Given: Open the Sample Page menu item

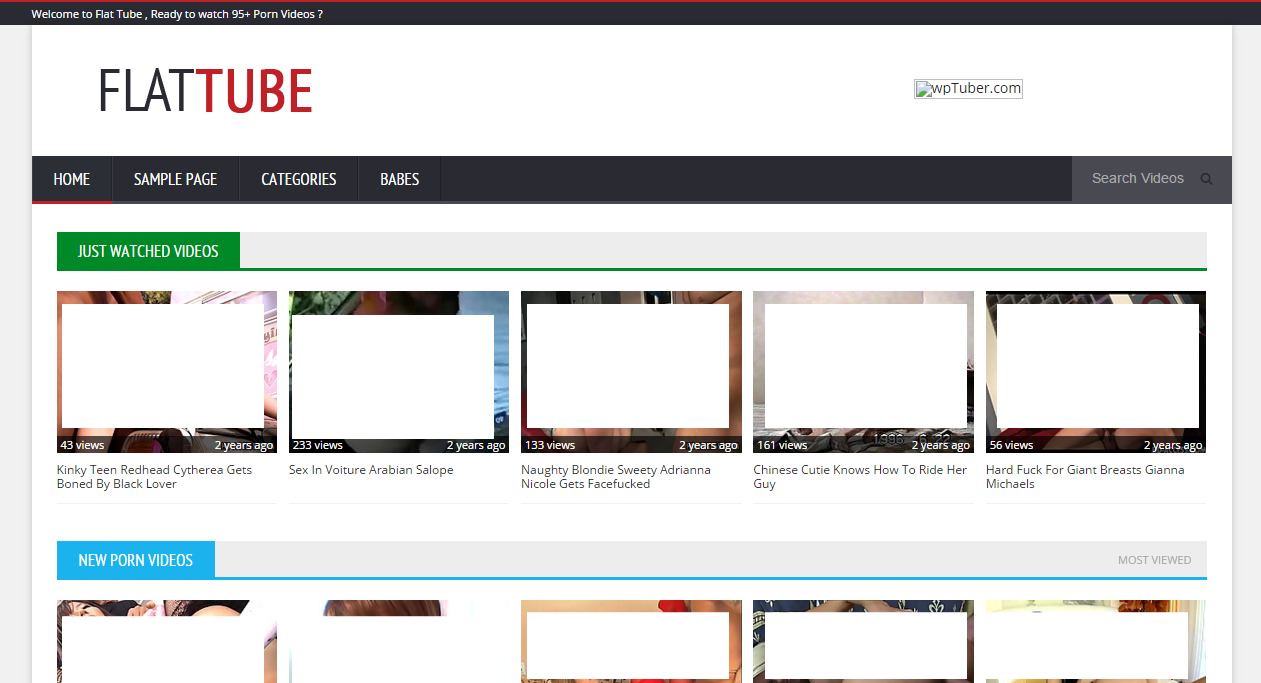Looking at the screenshot, I should click(175, 180).
